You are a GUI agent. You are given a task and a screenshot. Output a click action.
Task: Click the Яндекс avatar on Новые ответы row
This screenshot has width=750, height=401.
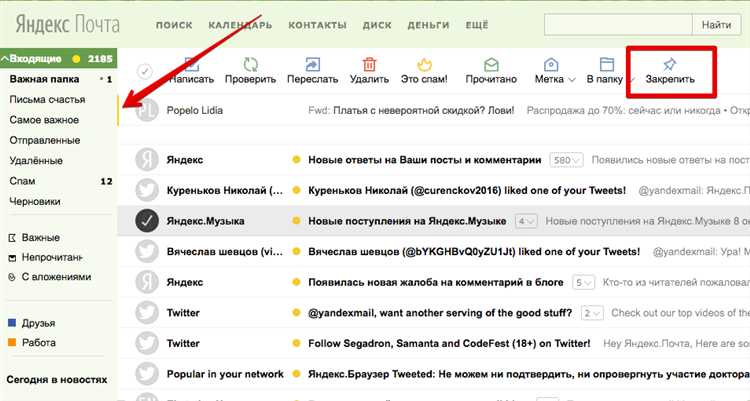147,160
